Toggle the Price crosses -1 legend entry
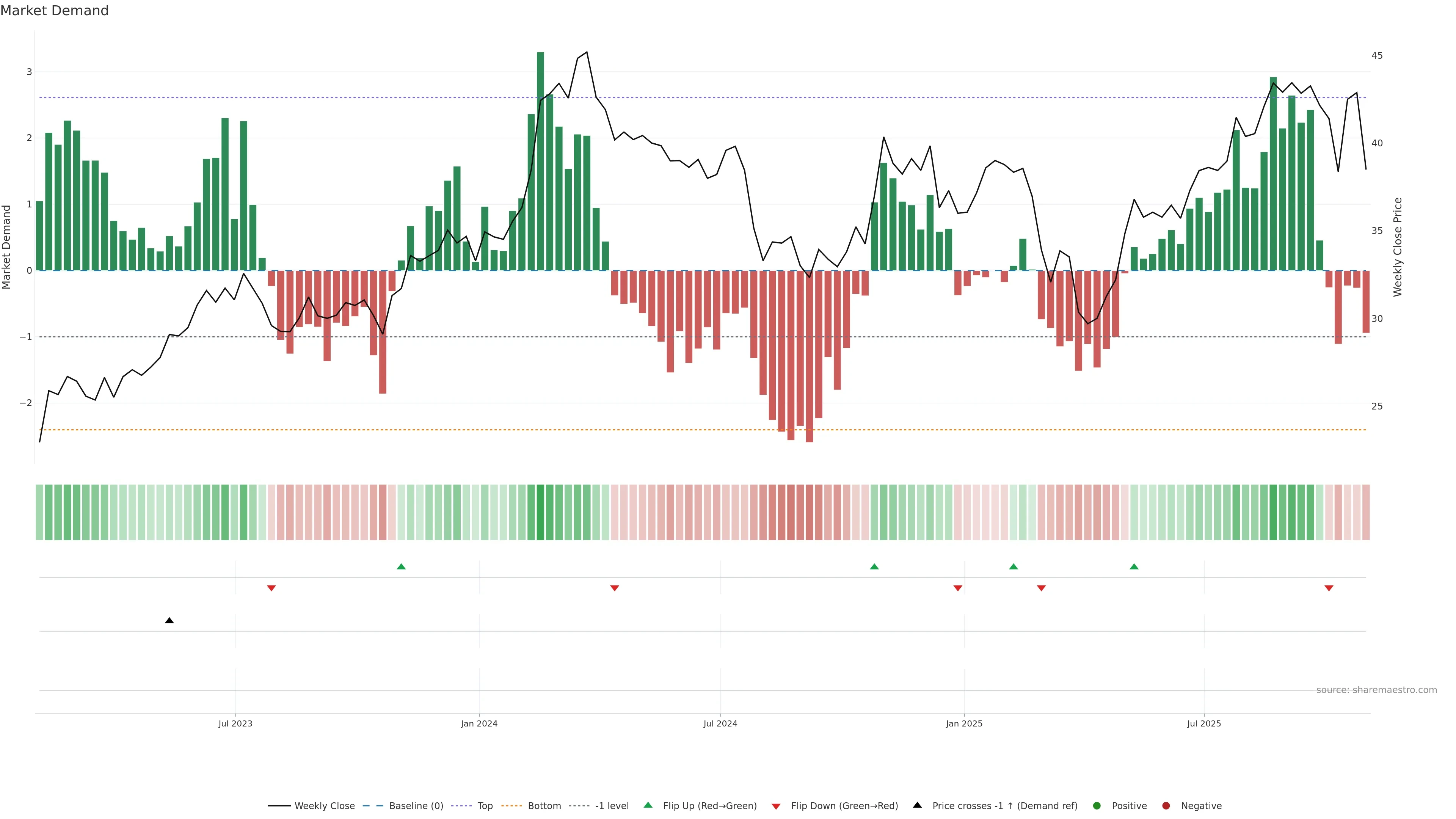The image size is (1456, 819). (x=1004, y=805)
